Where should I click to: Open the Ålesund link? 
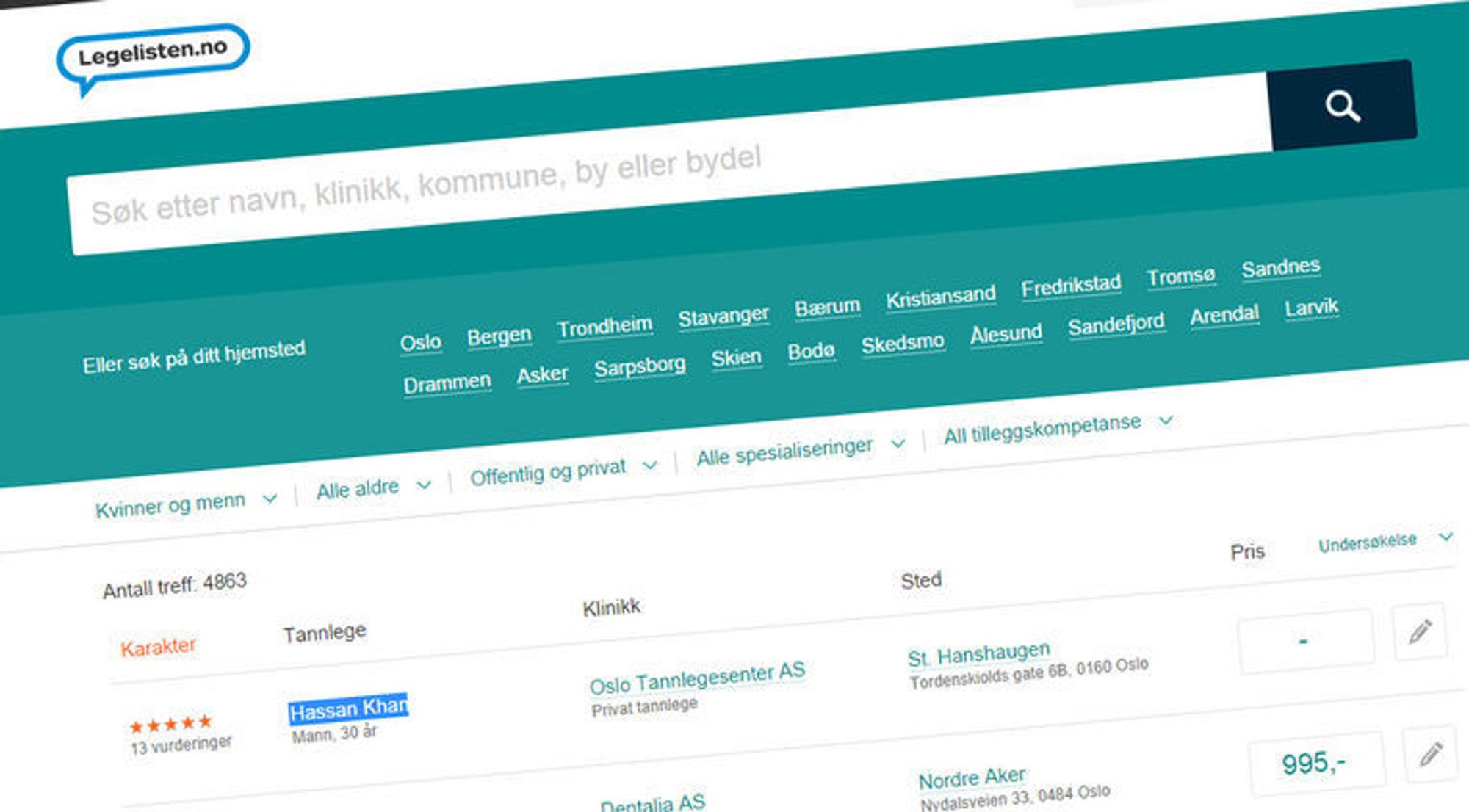click(1006, 333)
